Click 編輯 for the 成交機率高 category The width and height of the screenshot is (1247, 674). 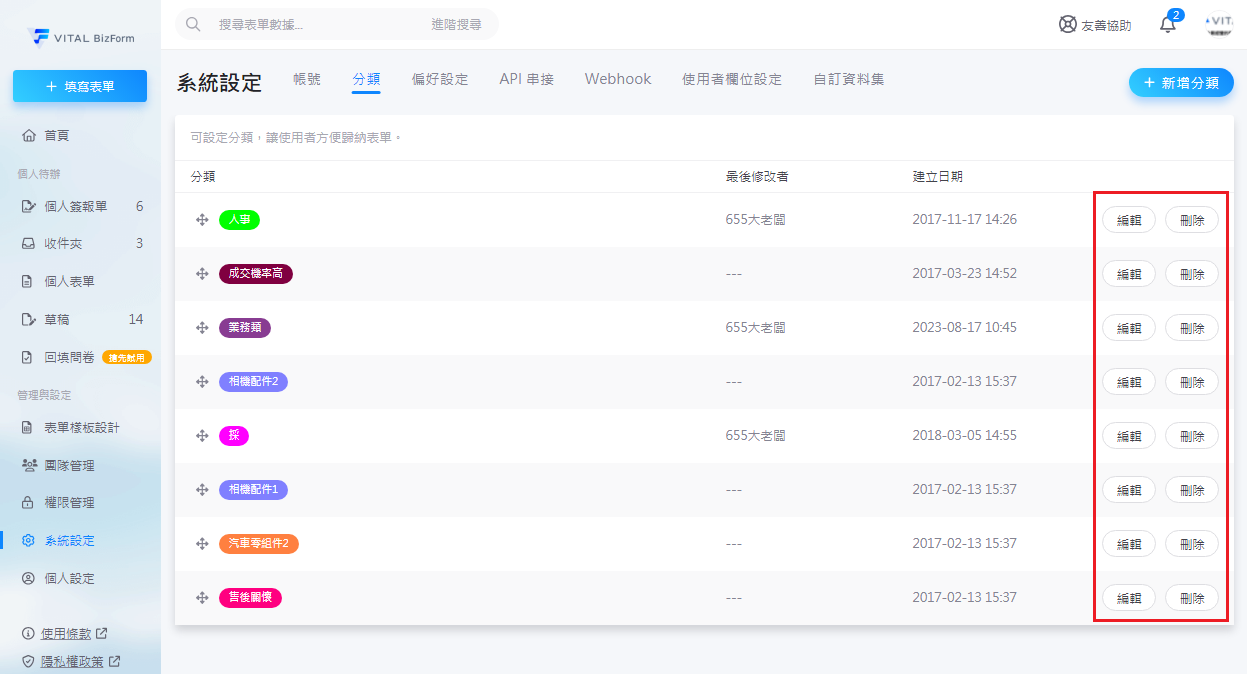pos(1128,274)
